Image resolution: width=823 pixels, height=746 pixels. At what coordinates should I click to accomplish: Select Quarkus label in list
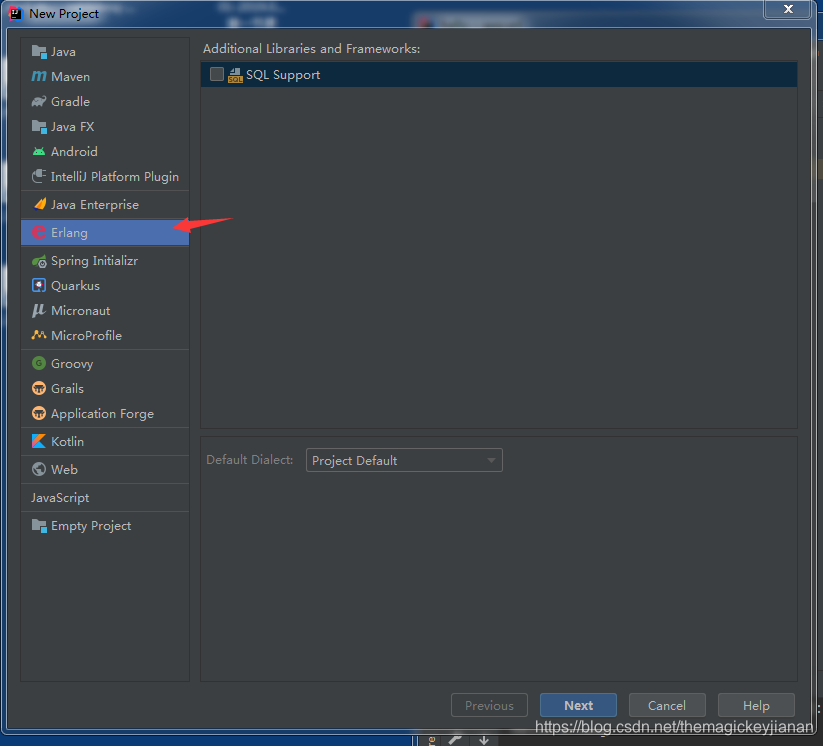pyautogui.click(x=75, y=286)
